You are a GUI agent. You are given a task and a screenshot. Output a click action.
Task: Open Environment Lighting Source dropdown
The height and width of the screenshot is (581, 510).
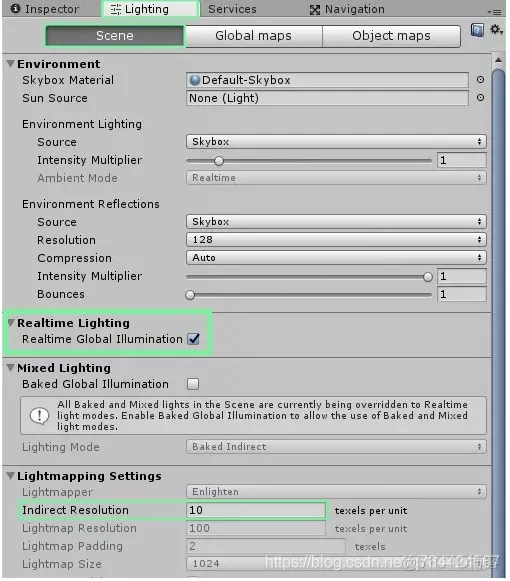click(336, 142)
